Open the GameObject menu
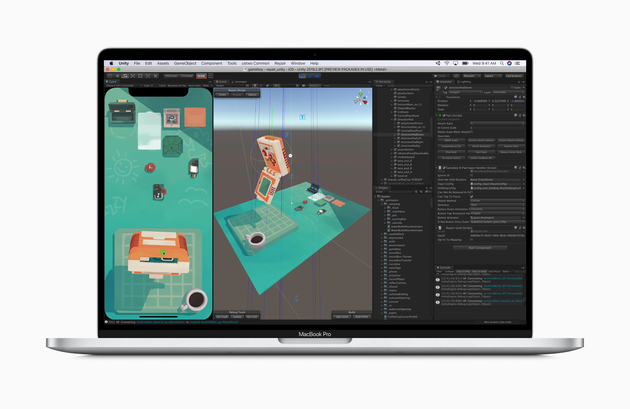The image size is (630, 409). 185,62
